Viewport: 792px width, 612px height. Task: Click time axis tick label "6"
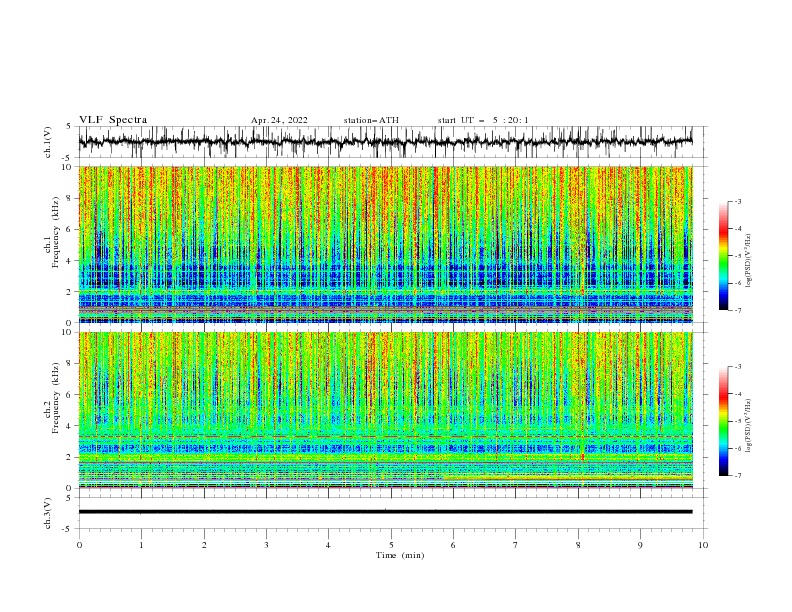(453, 545)
